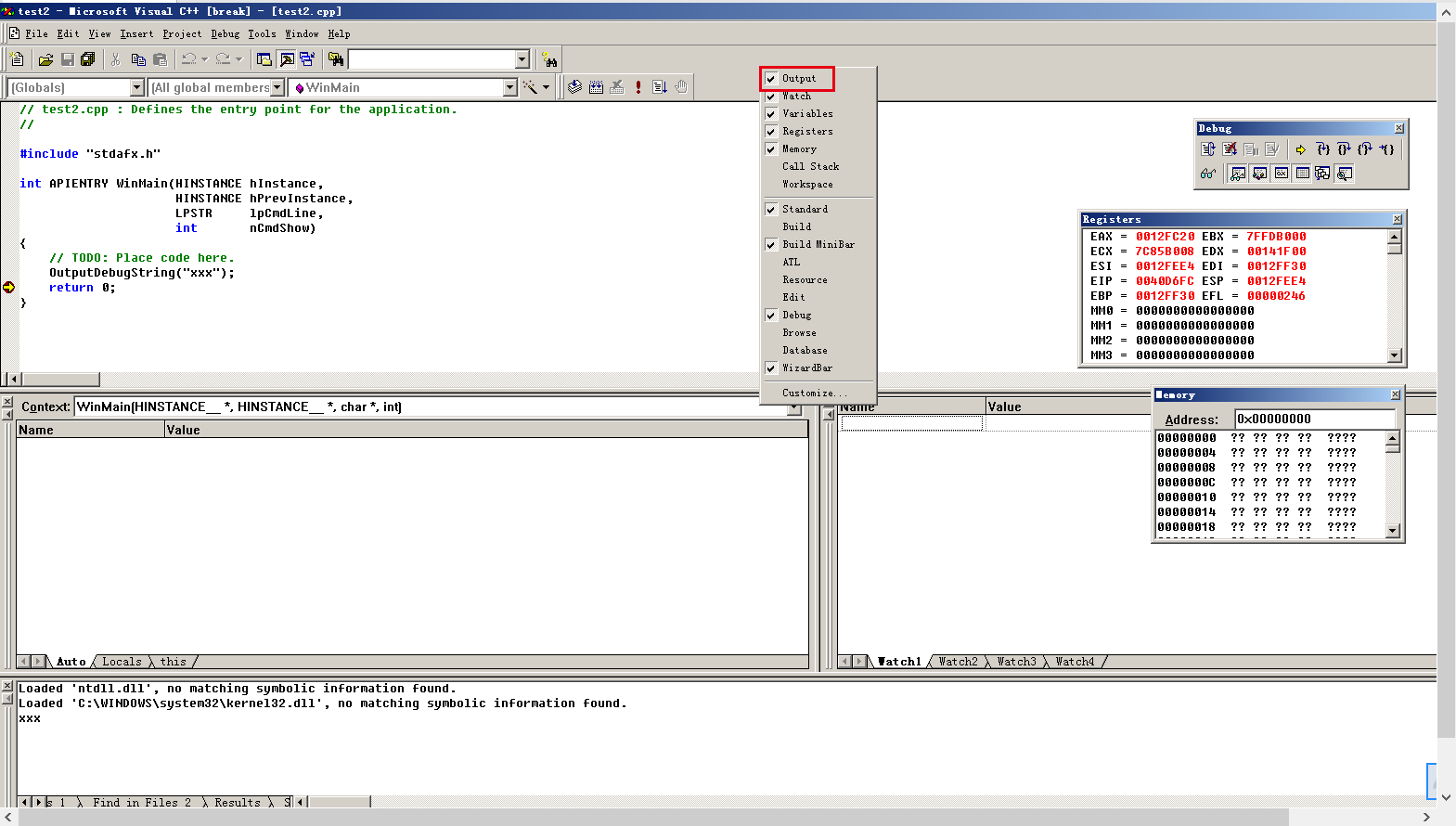Screen dimensions: 1456x826
Task: Open the Project menu
Action: [182, 33]
